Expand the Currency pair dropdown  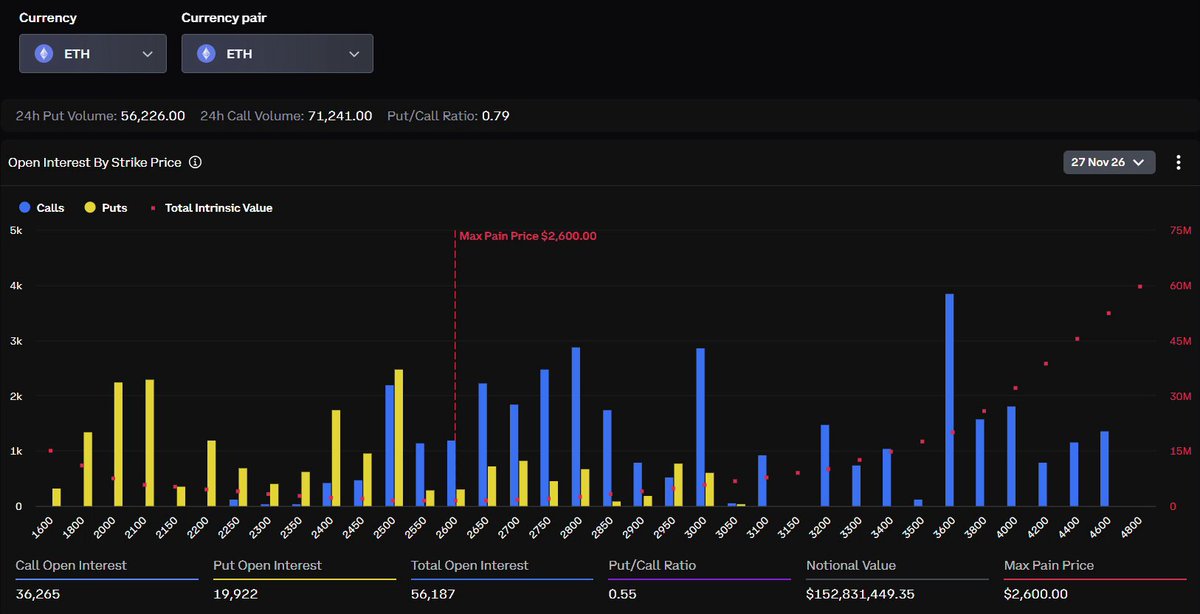pos(277,54)
